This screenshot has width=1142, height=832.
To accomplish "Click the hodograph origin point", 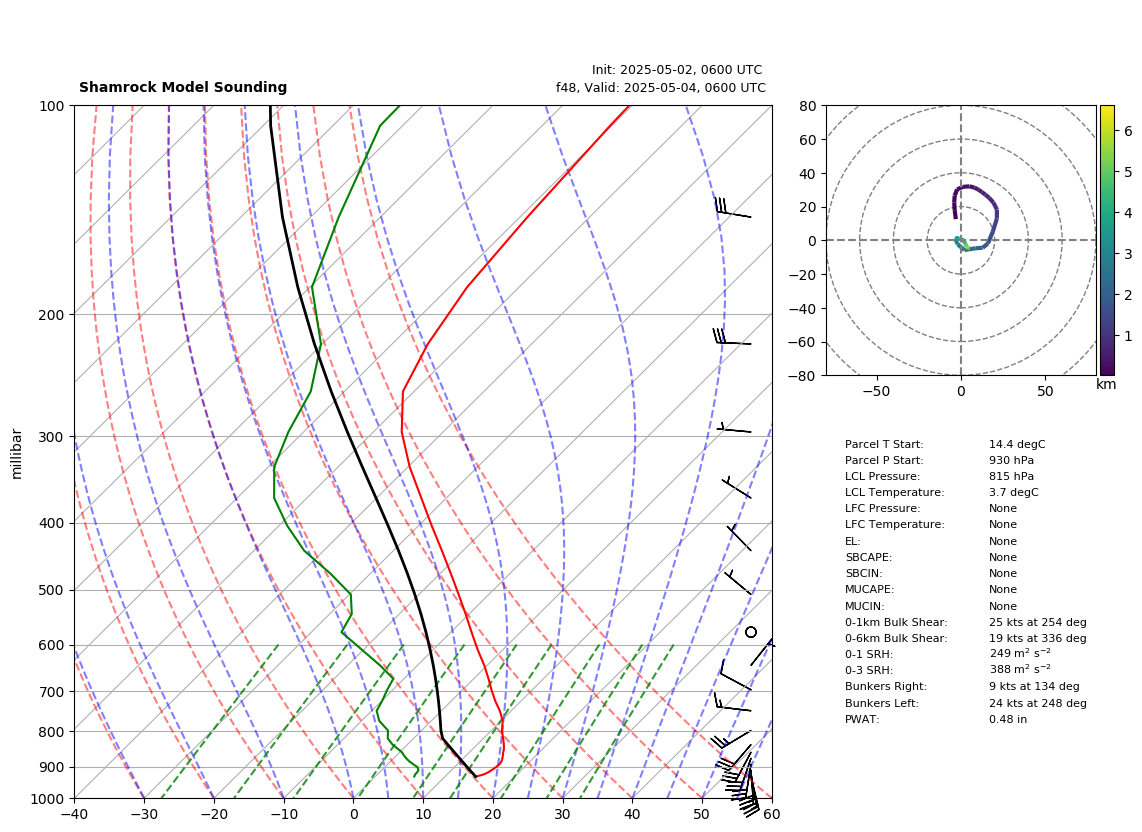I will (x=961, y=240).
